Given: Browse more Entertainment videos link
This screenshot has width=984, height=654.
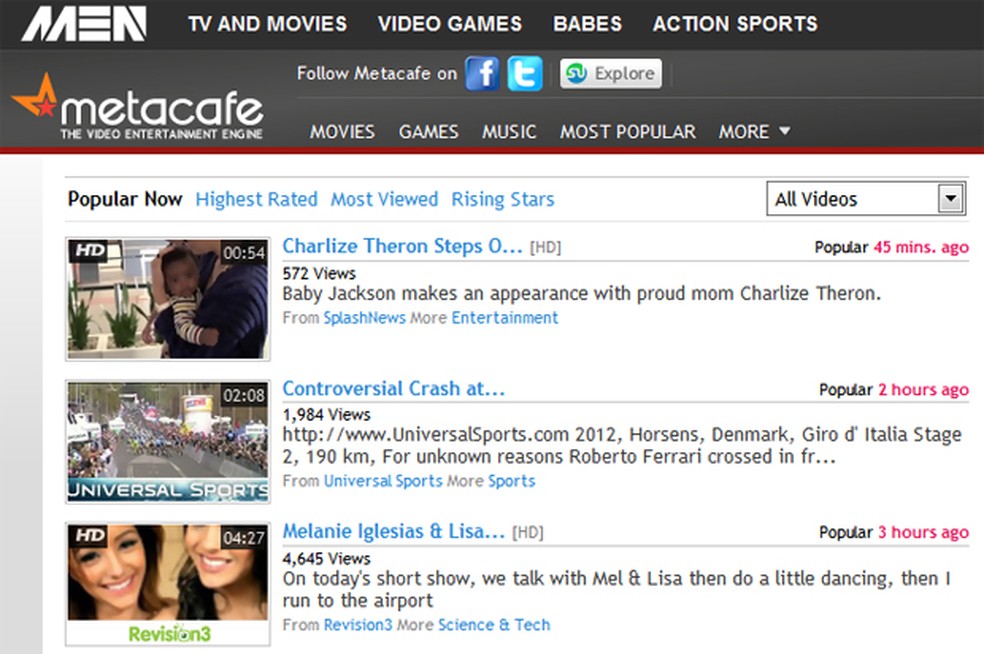Looking at the screenshot, I should (x=505, y=318).
